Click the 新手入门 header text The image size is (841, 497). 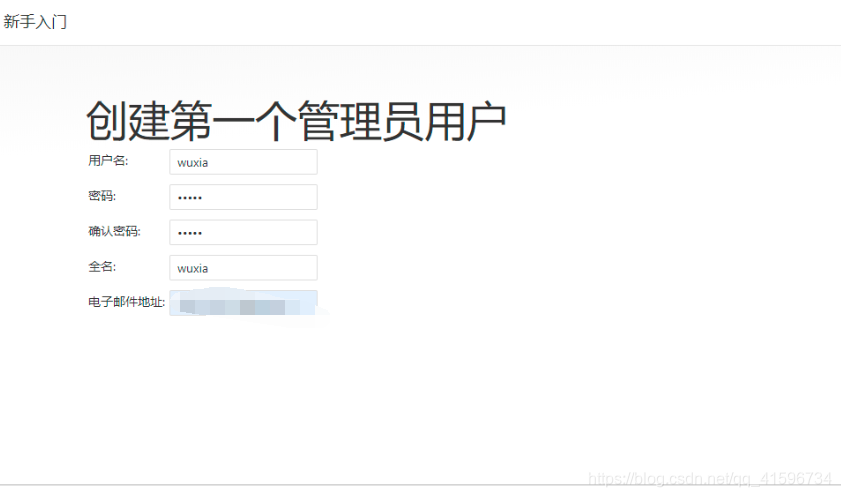(35, 22)
